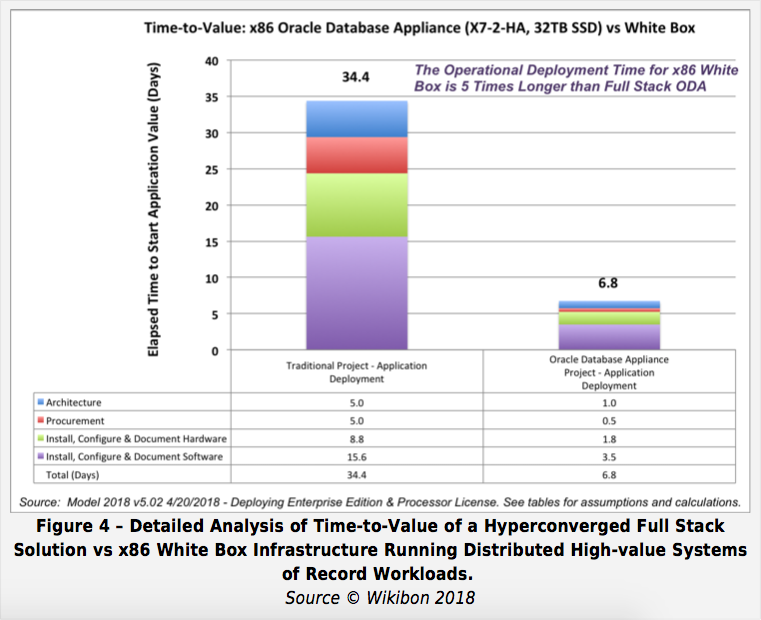The width and height of the screenshot is (761, 620).
Task: Click the software value 15.6 cell
Action: click(x=357, y=457)
